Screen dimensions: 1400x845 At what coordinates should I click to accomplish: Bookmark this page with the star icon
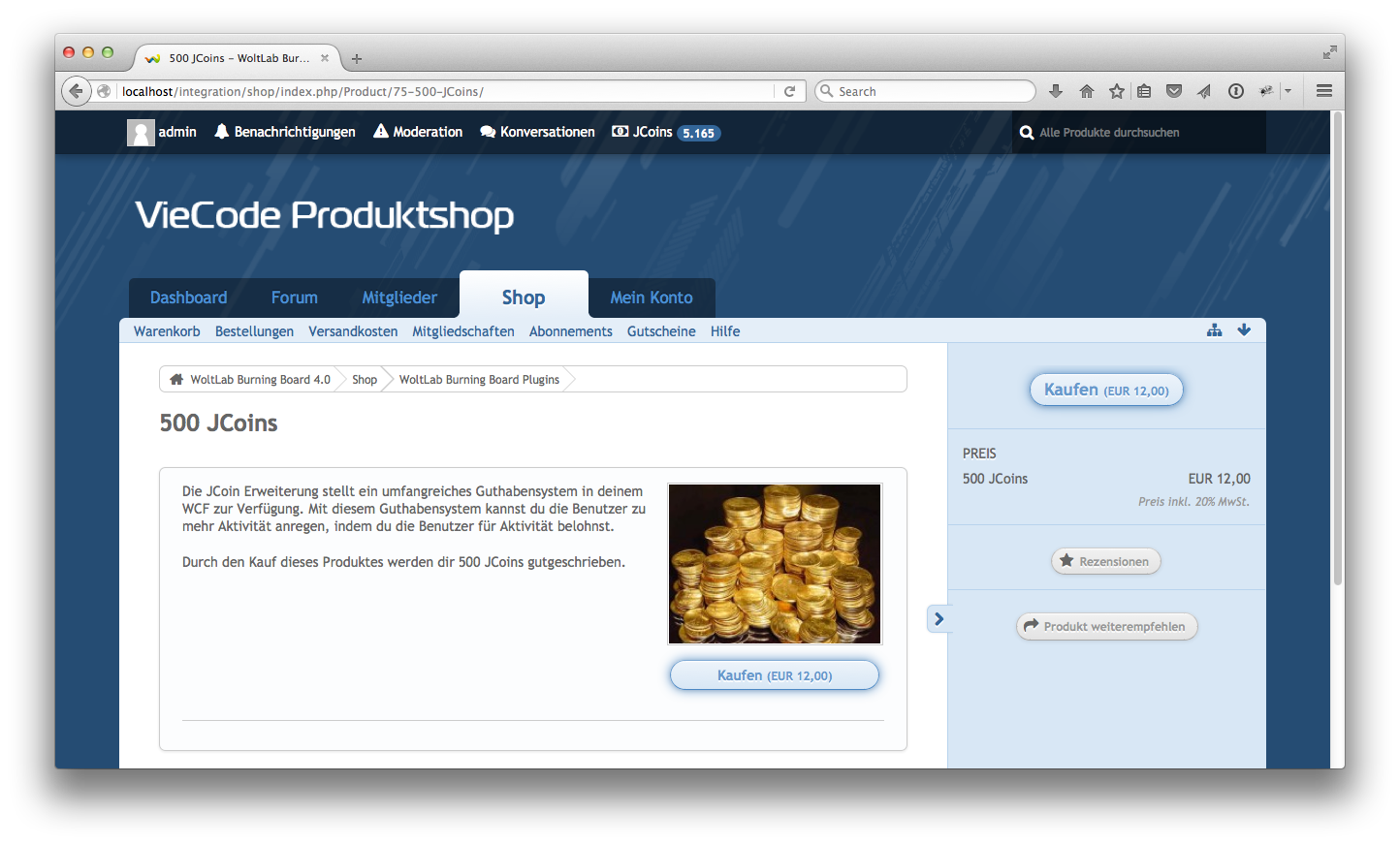(1117, 91)
